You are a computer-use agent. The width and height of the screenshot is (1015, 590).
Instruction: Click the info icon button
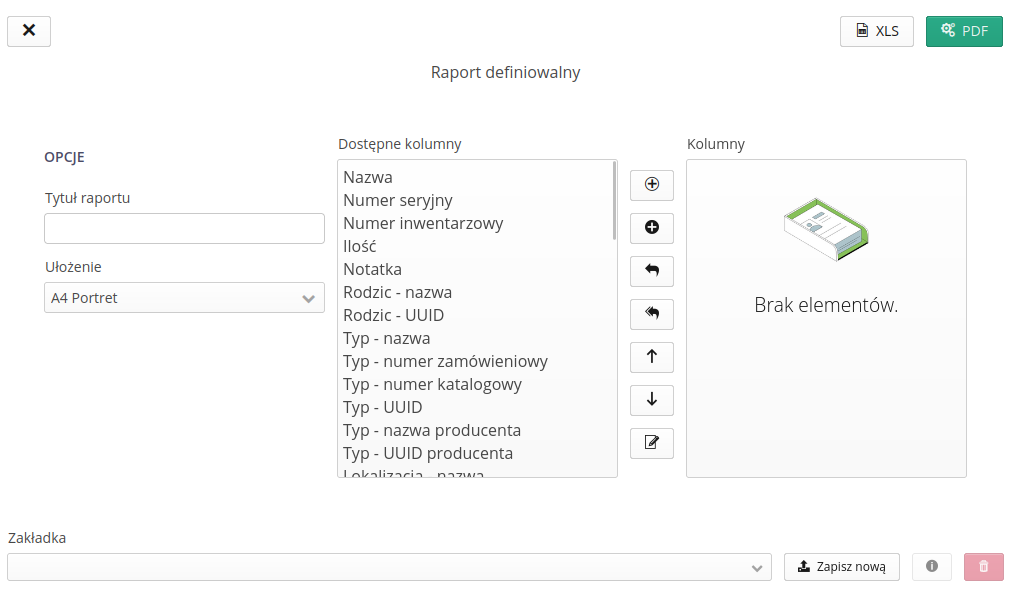(x=932, y=567)
